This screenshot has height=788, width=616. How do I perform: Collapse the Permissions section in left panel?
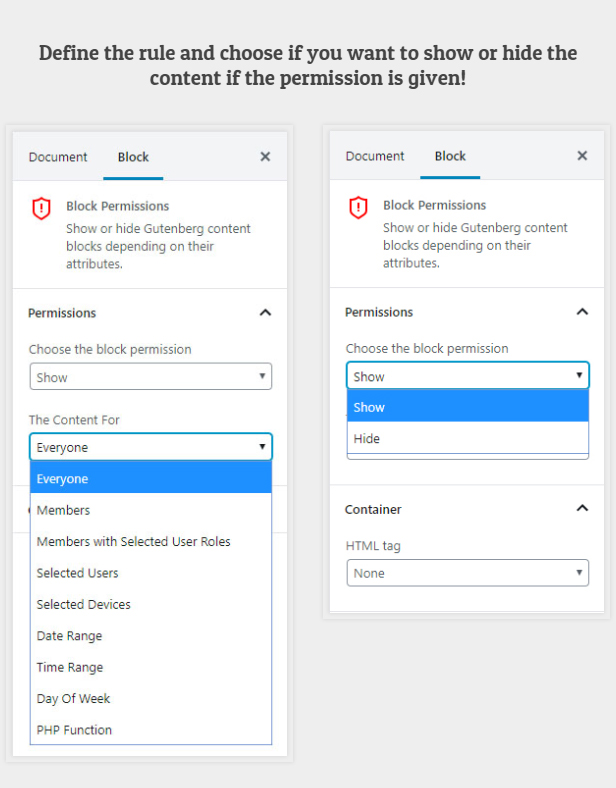pos(265,313)
